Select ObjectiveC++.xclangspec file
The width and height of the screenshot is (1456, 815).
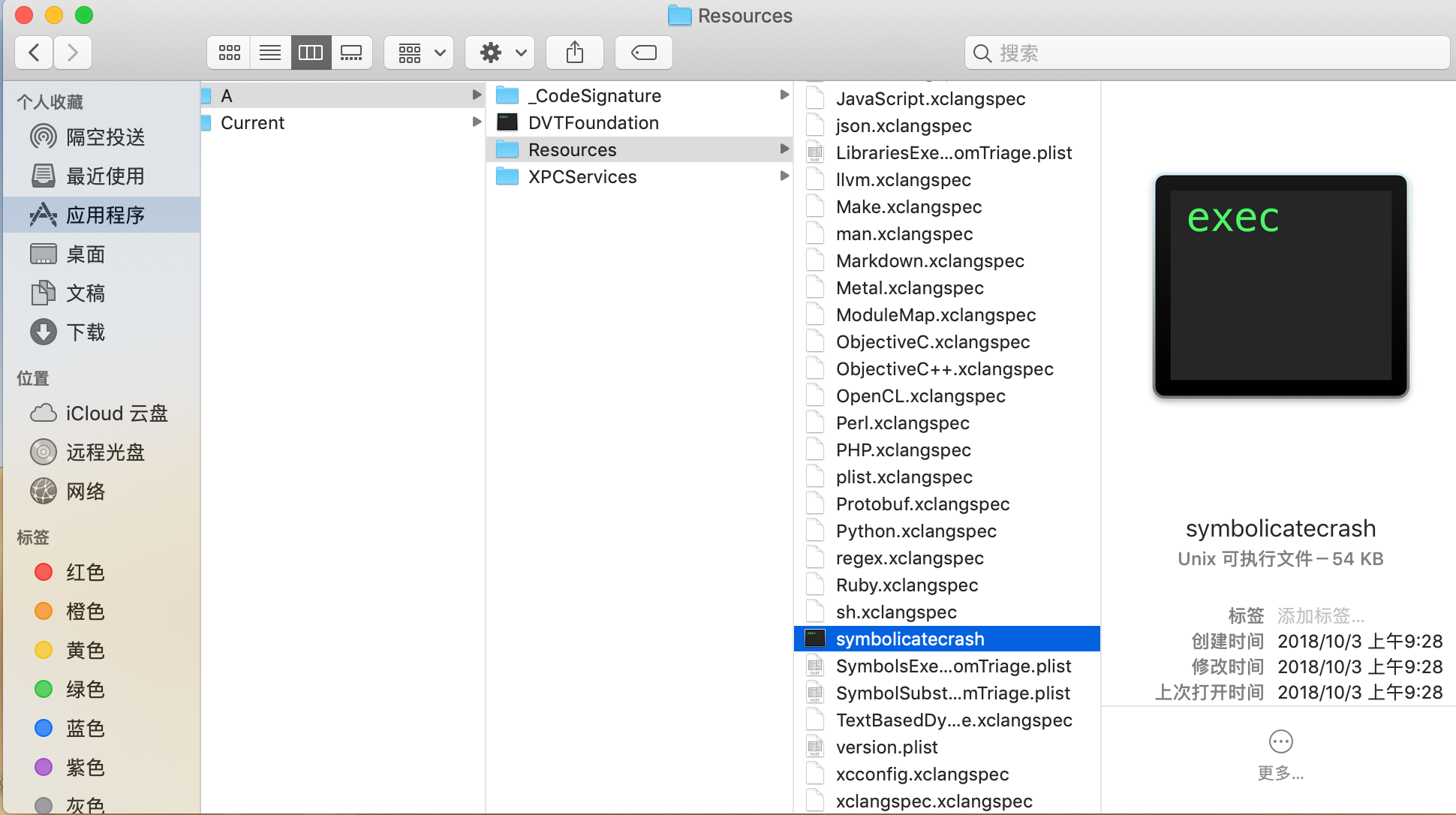click(x=947, y=368)
